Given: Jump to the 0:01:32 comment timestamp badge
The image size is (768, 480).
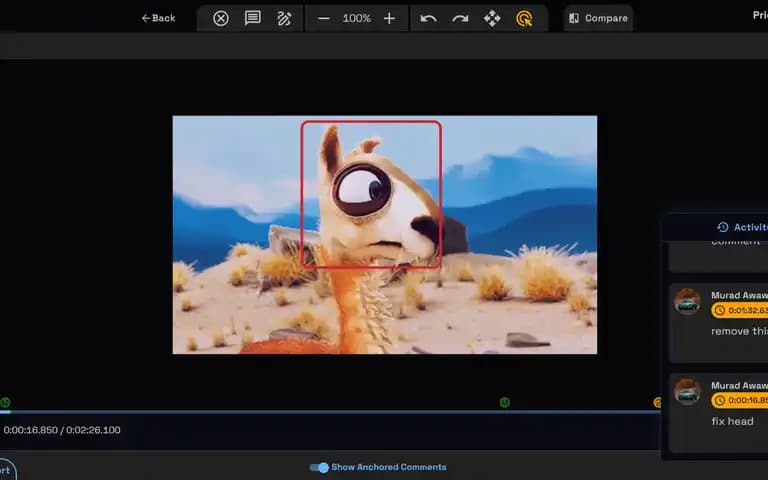Looking at the screenshot, I should coord(740,310).
